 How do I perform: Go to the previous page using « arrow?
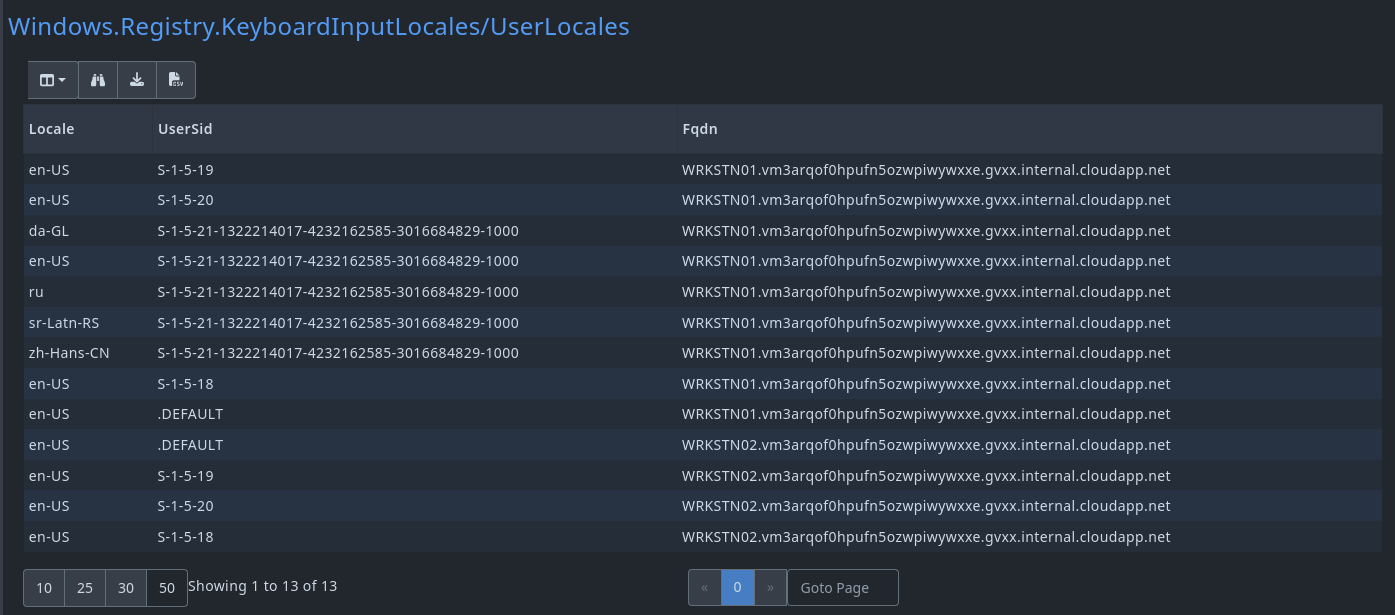point(704,587)
